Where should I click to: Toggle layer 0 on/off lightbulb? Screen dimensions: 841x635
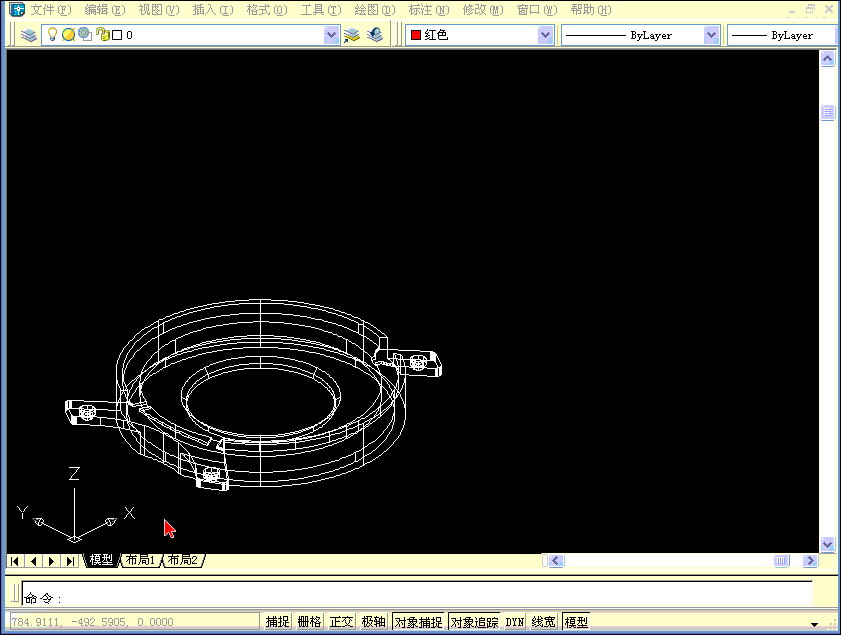(x=52, y=34)
